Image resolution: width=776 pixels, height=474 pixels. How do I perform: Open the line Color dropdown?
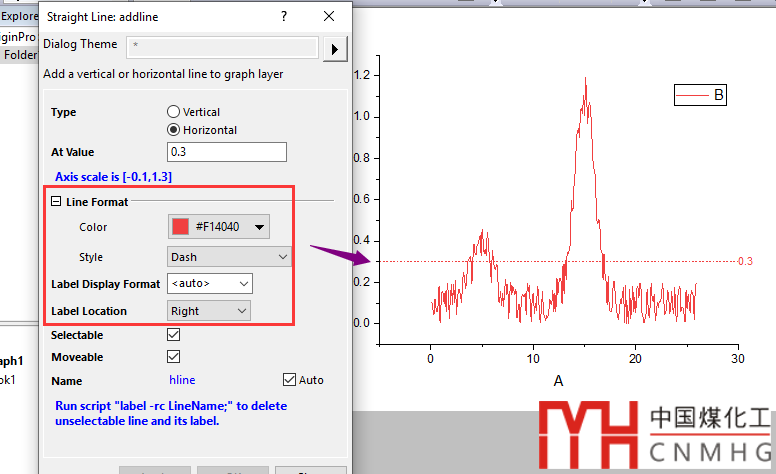[x=218, y=227]
